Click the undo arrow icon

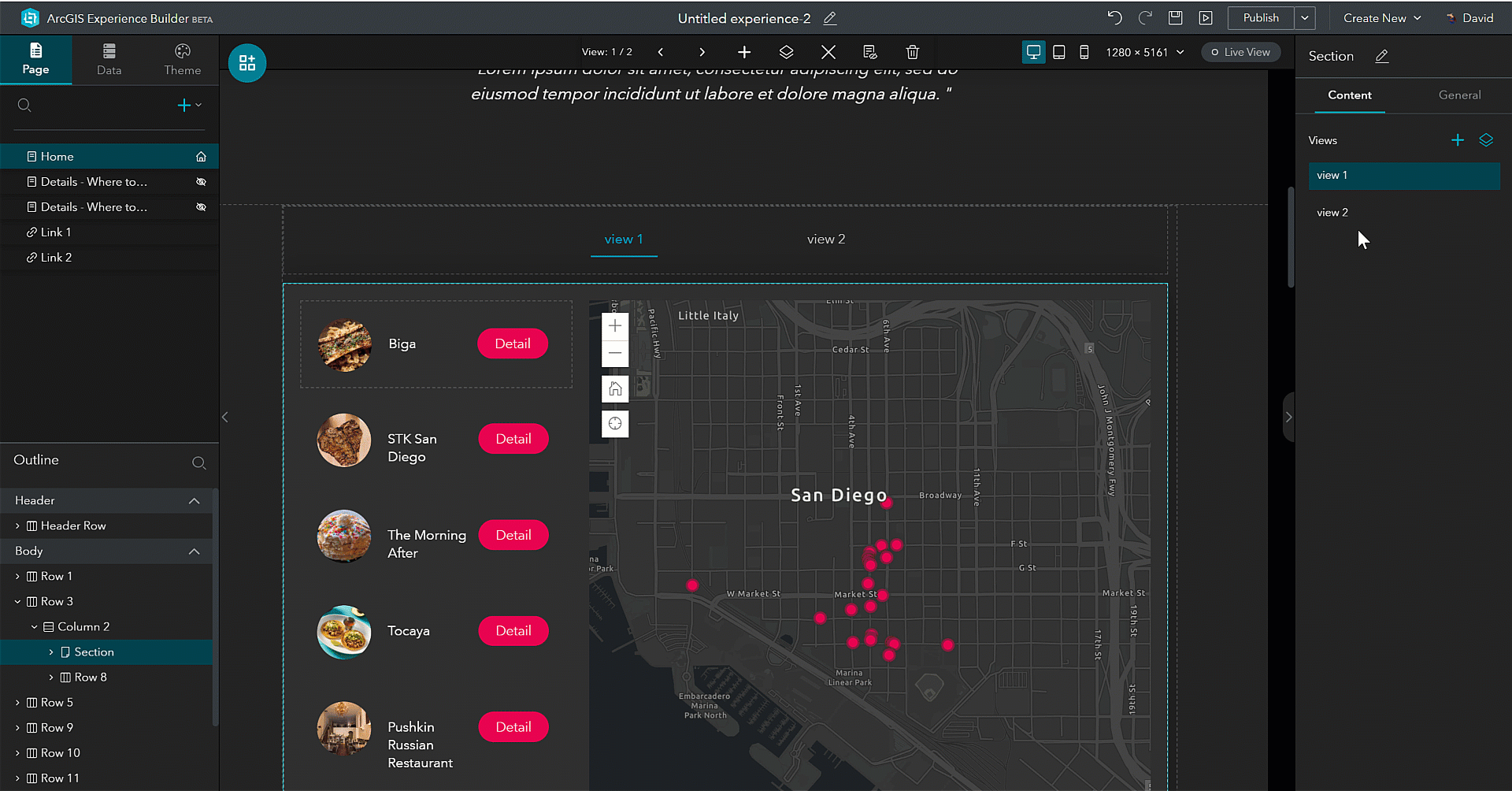[1114, 18]
